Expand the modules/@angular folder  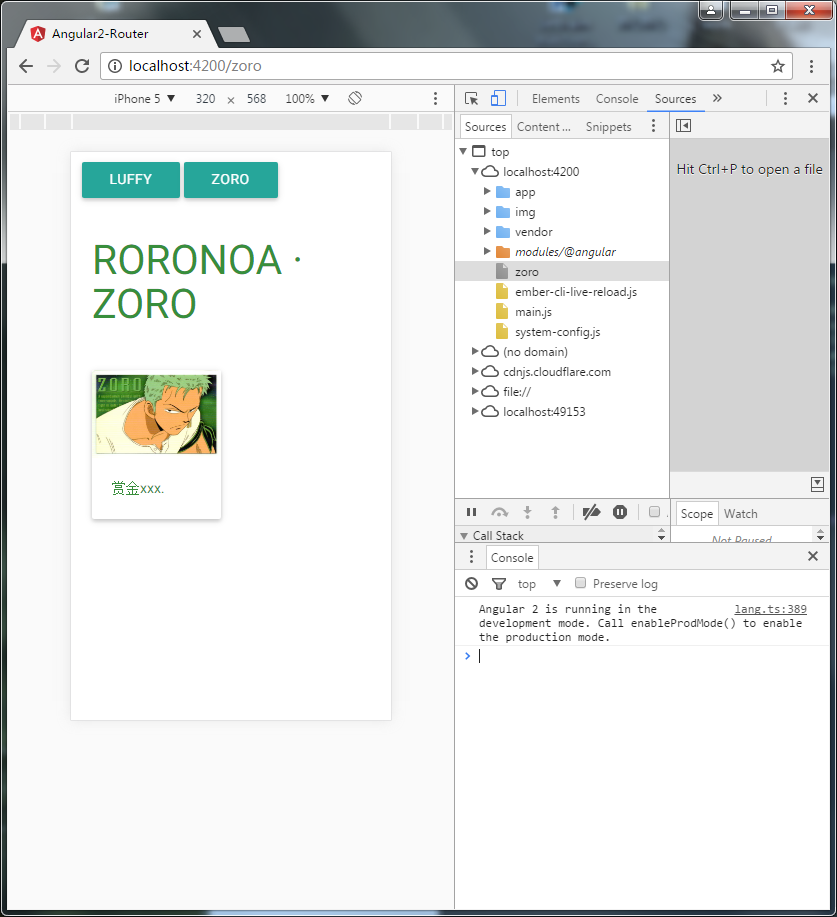(487, 251)
